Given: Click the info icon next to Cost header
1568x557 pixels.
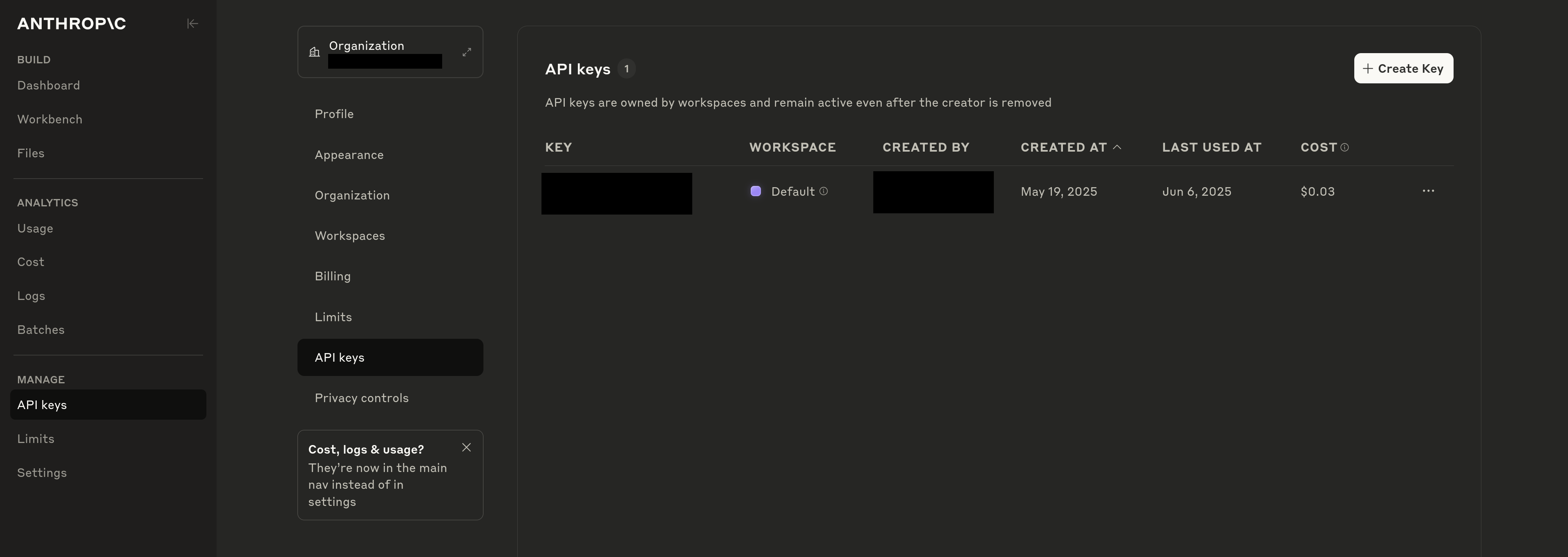Looking at the screenshot, I should point(1344,147).
